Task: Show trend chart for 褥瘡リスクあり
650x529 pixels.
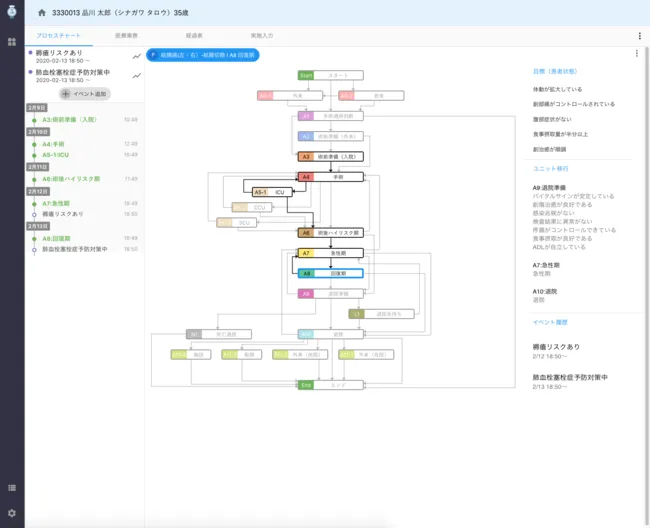Action: tap(136, 57)
